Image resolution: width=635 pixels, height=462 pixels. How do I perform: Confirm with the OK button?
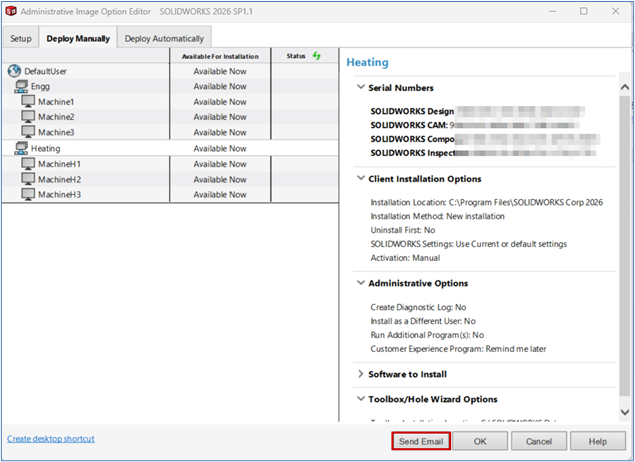click(x=480, y=441)
